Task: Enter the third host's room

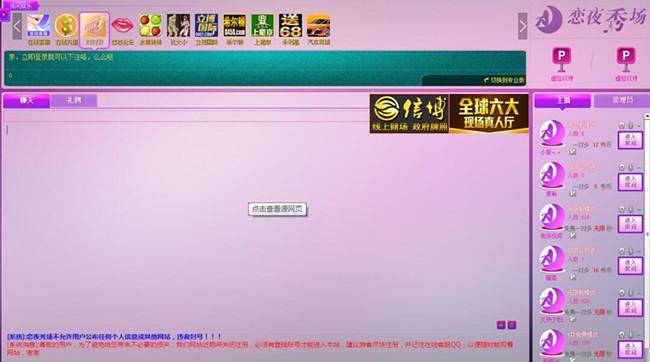Action: point(630,224)
